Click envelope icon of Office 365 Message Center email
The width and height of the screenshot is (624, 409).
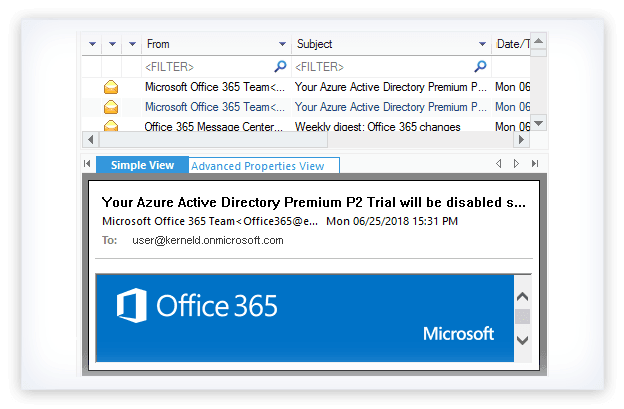point(111,126)
